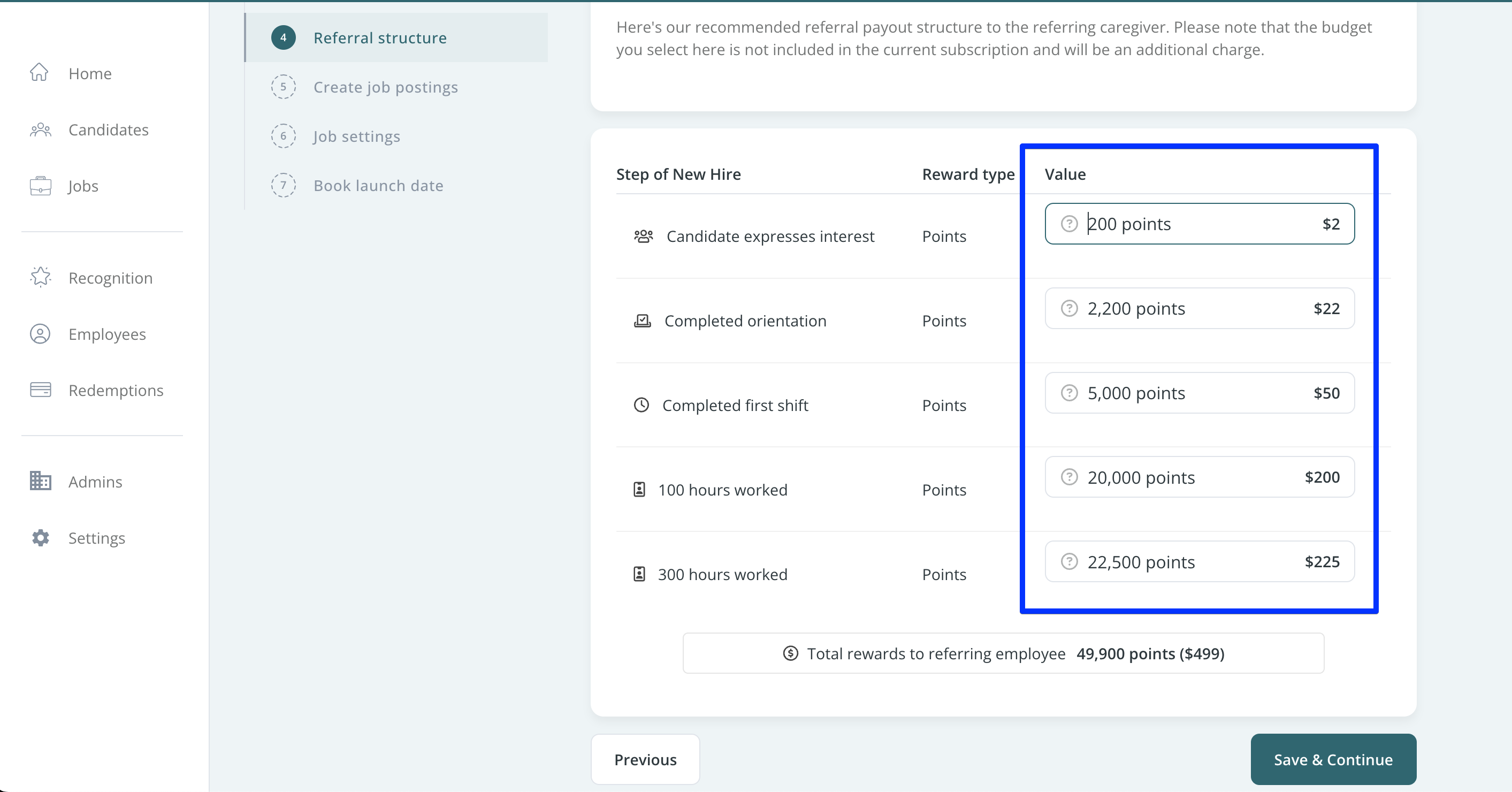1512x792 pixels.
Task: Navigate to Recognition
Action: (x=110, y=278)
